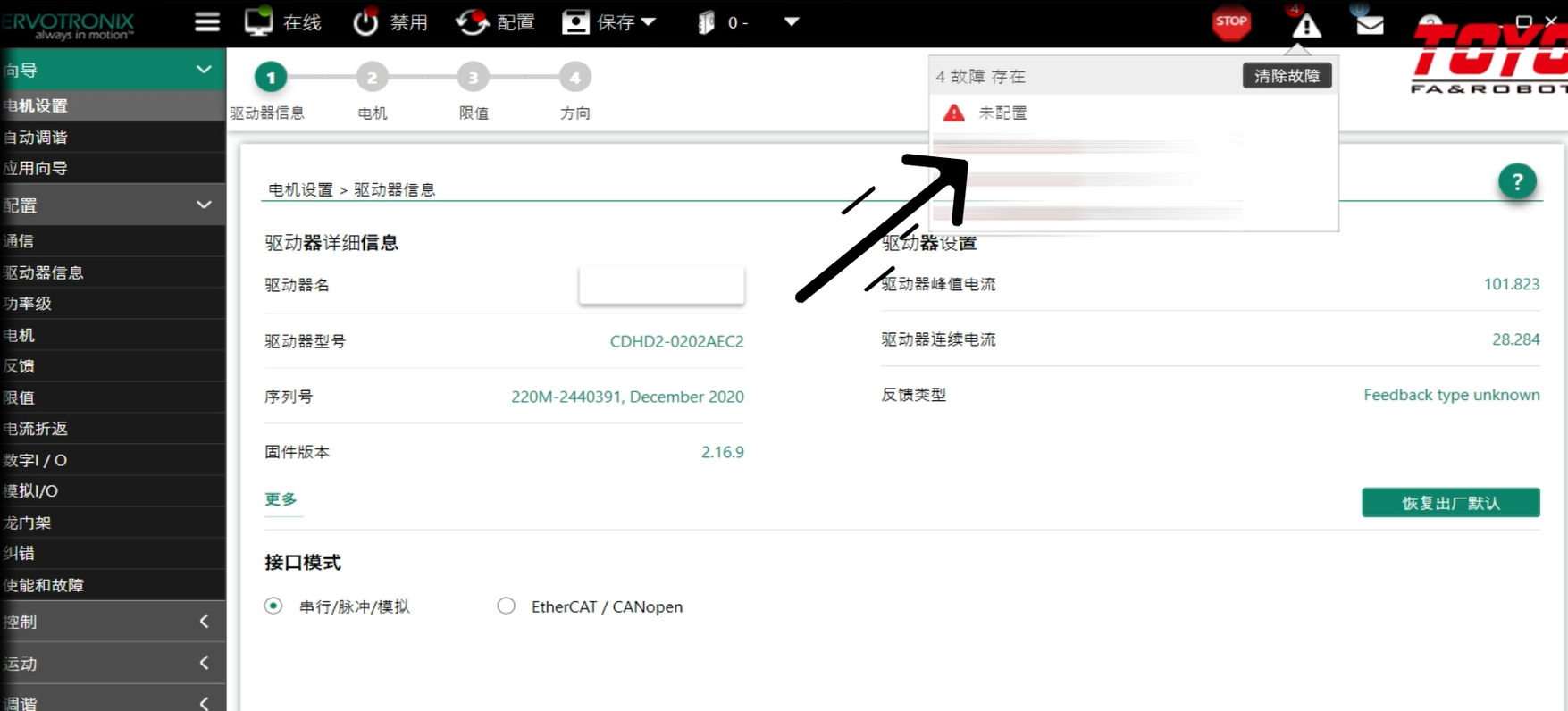Click the 恢复出厂默认 button

pos(1450,503)
